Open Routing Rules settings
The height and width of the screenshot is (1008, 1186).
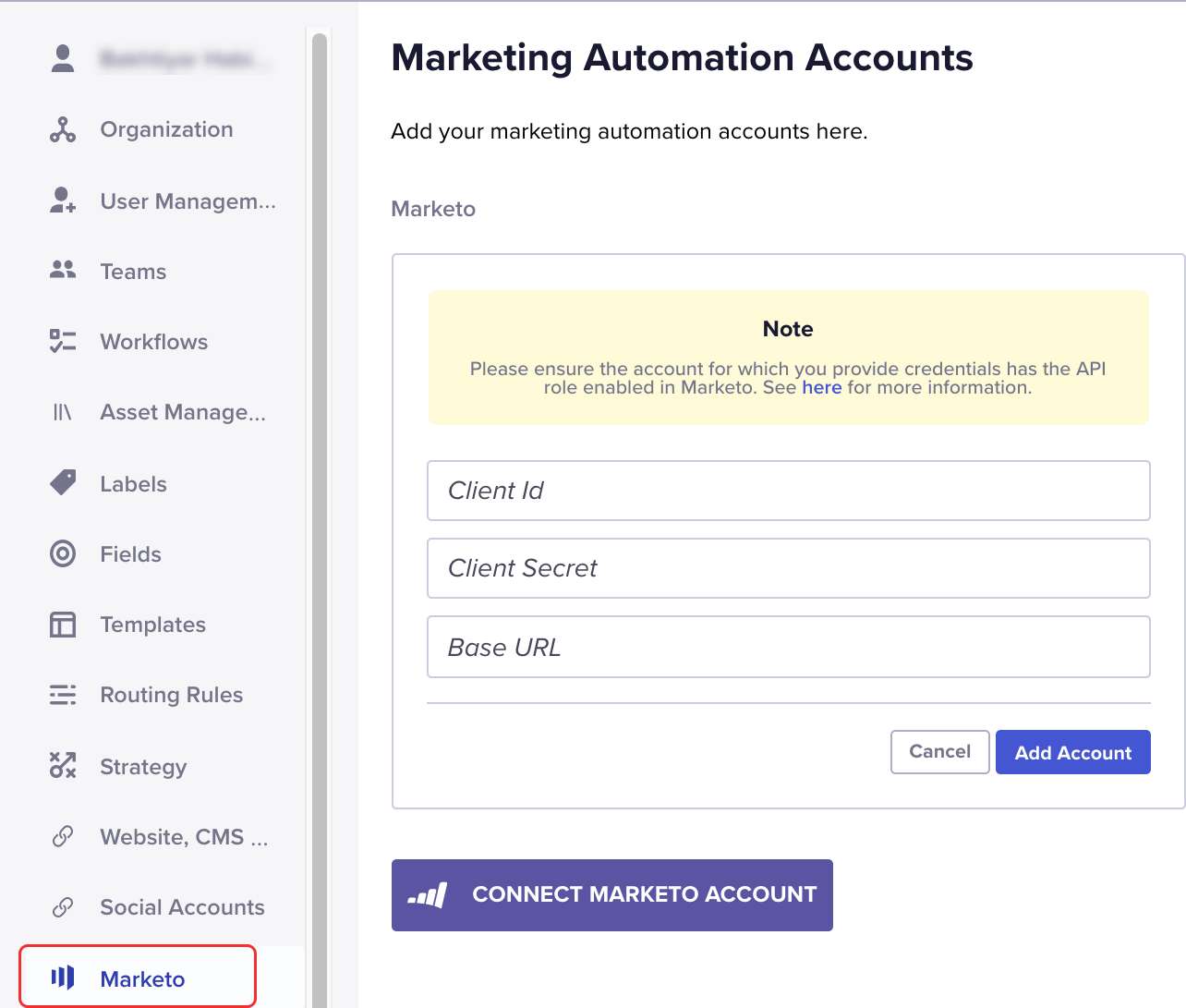pos(172,695)
